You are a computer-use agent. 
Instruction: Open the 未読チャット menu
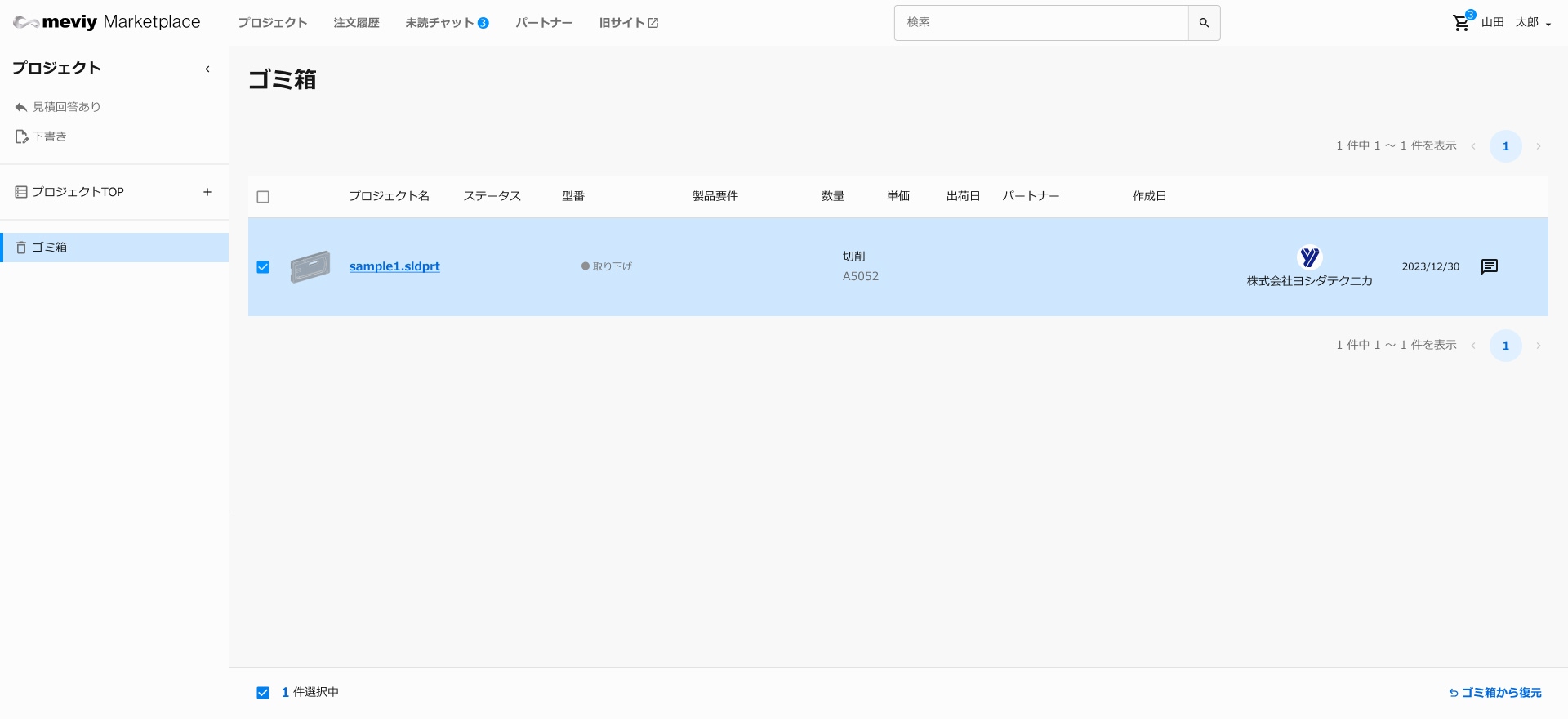[x=439, y=23]
